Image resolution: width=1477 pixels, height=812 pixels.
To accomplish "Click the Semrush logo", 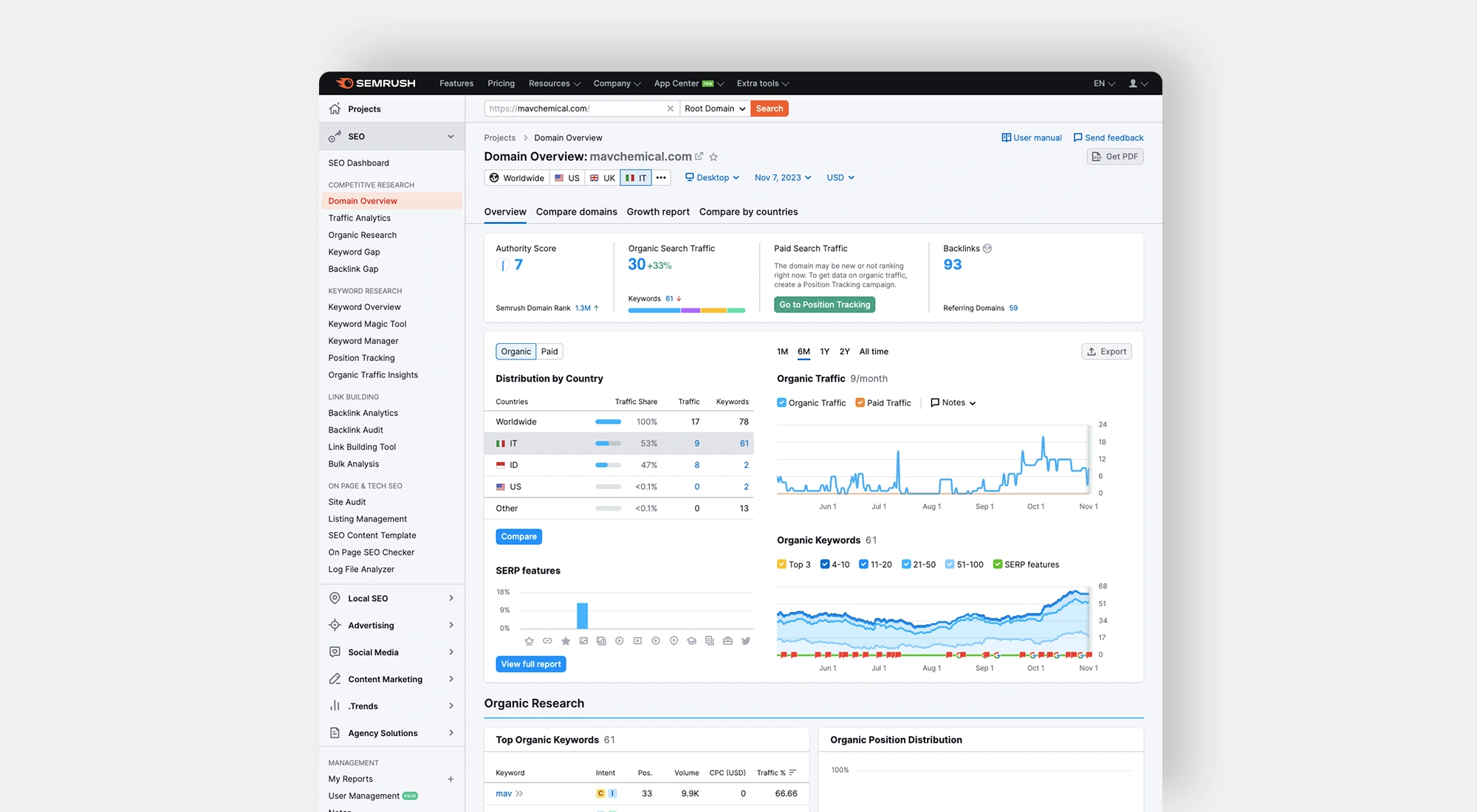I will coord(375,83).
